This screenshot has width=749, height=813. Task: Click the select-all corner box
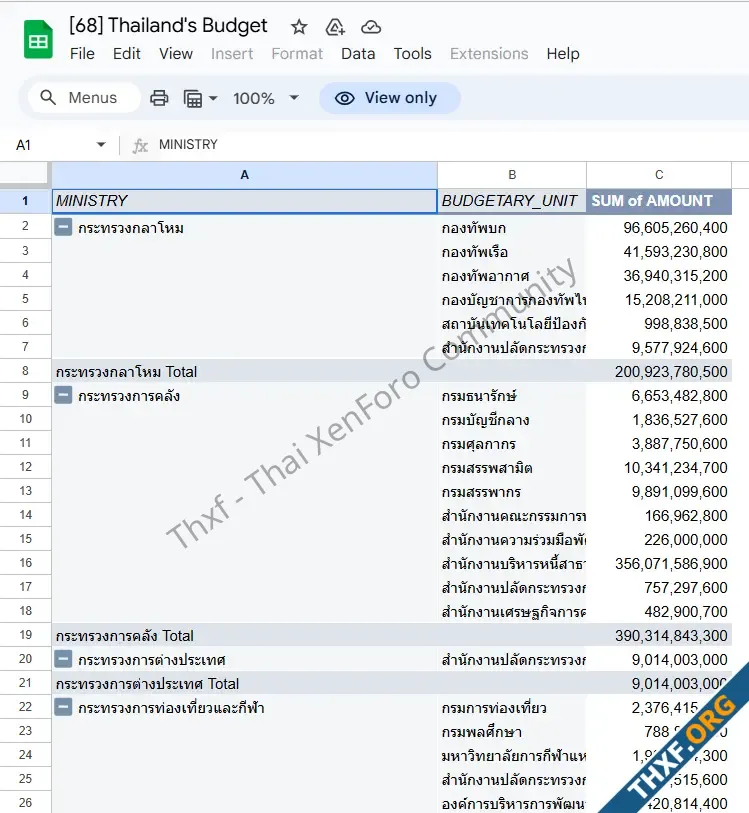[25, 174]
